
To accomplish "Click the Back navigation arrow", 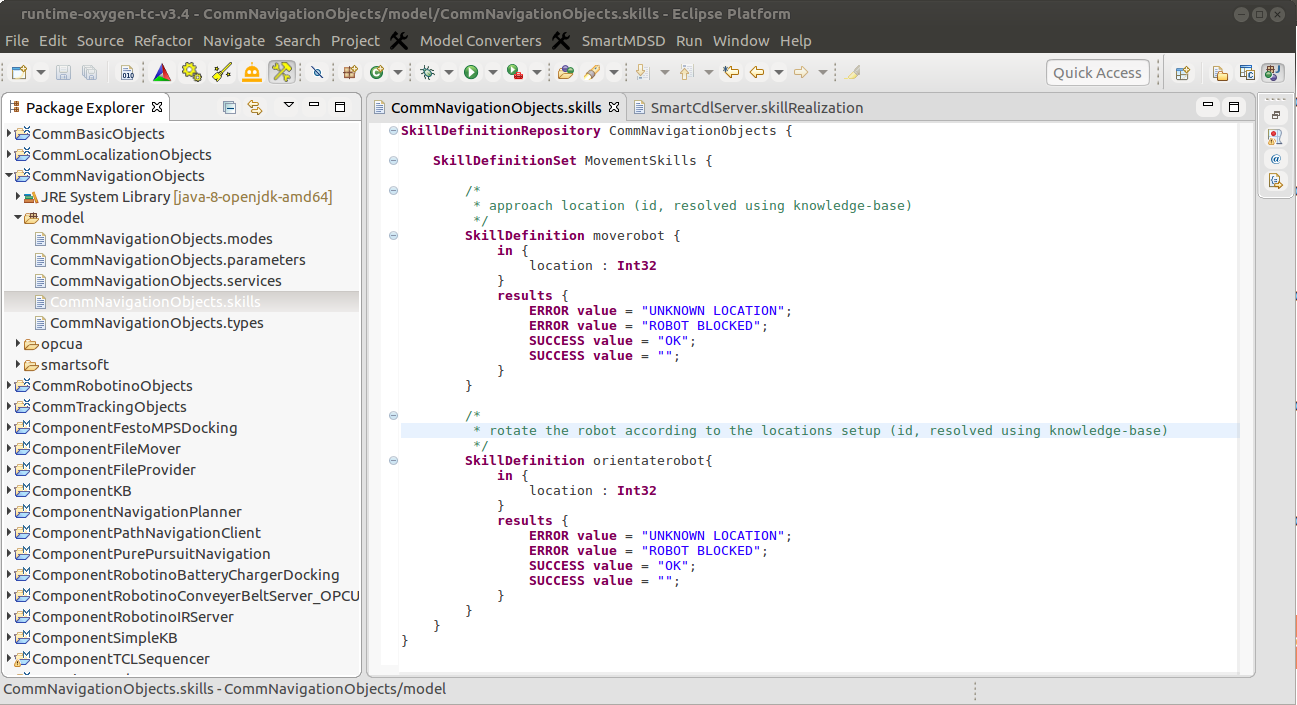I will tap(757, 72).
